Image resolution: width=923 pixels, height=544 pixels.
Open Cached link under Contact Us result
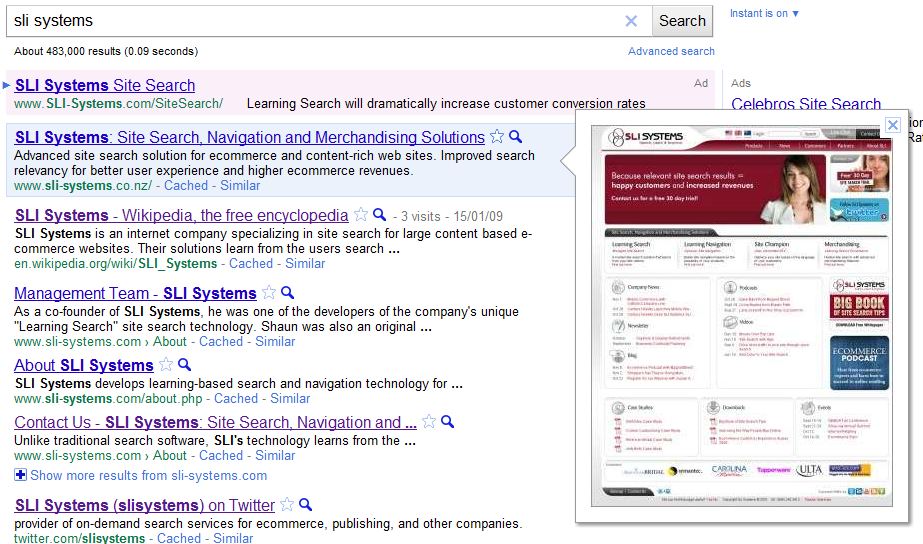[221, 456]
